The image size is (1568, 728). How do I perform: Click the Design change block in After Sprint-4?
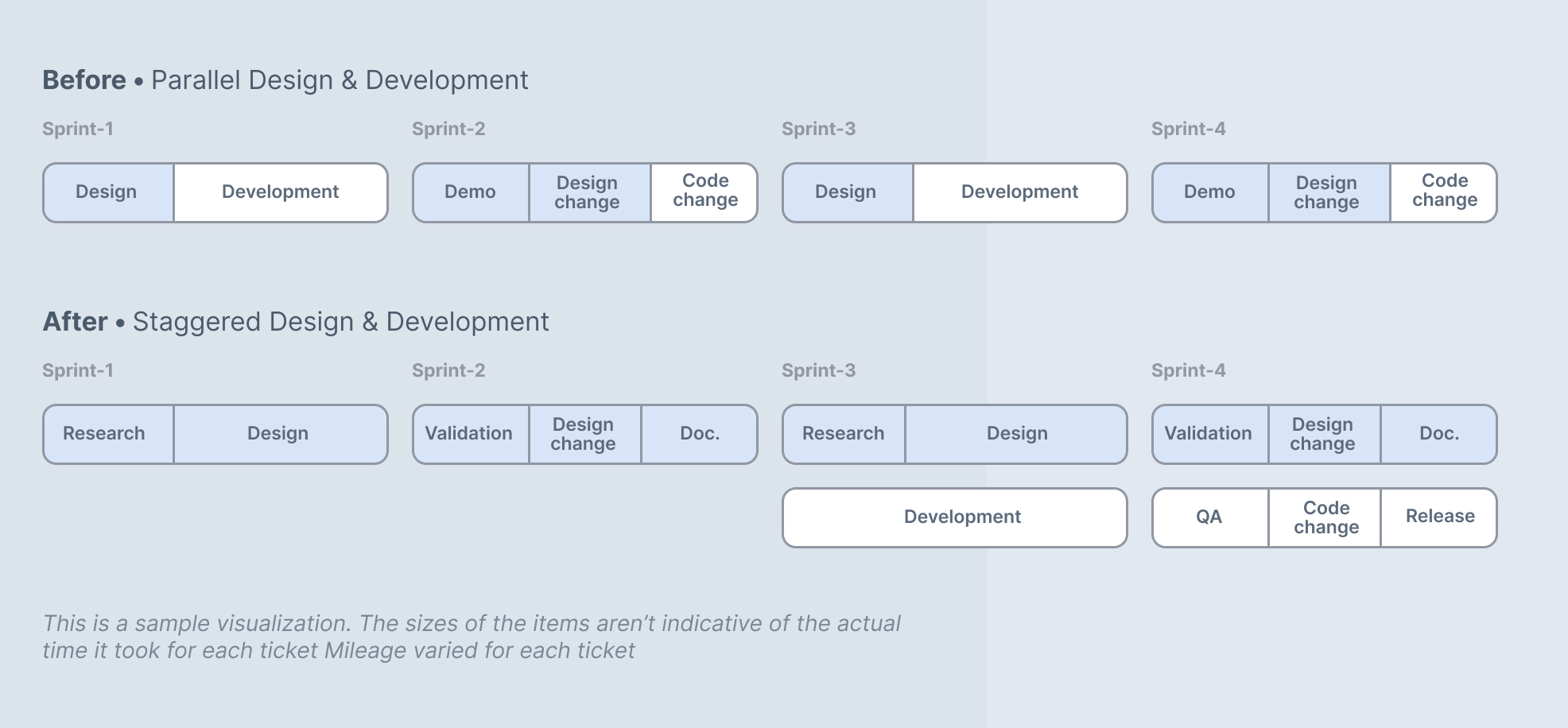[x=1324, y=434]
